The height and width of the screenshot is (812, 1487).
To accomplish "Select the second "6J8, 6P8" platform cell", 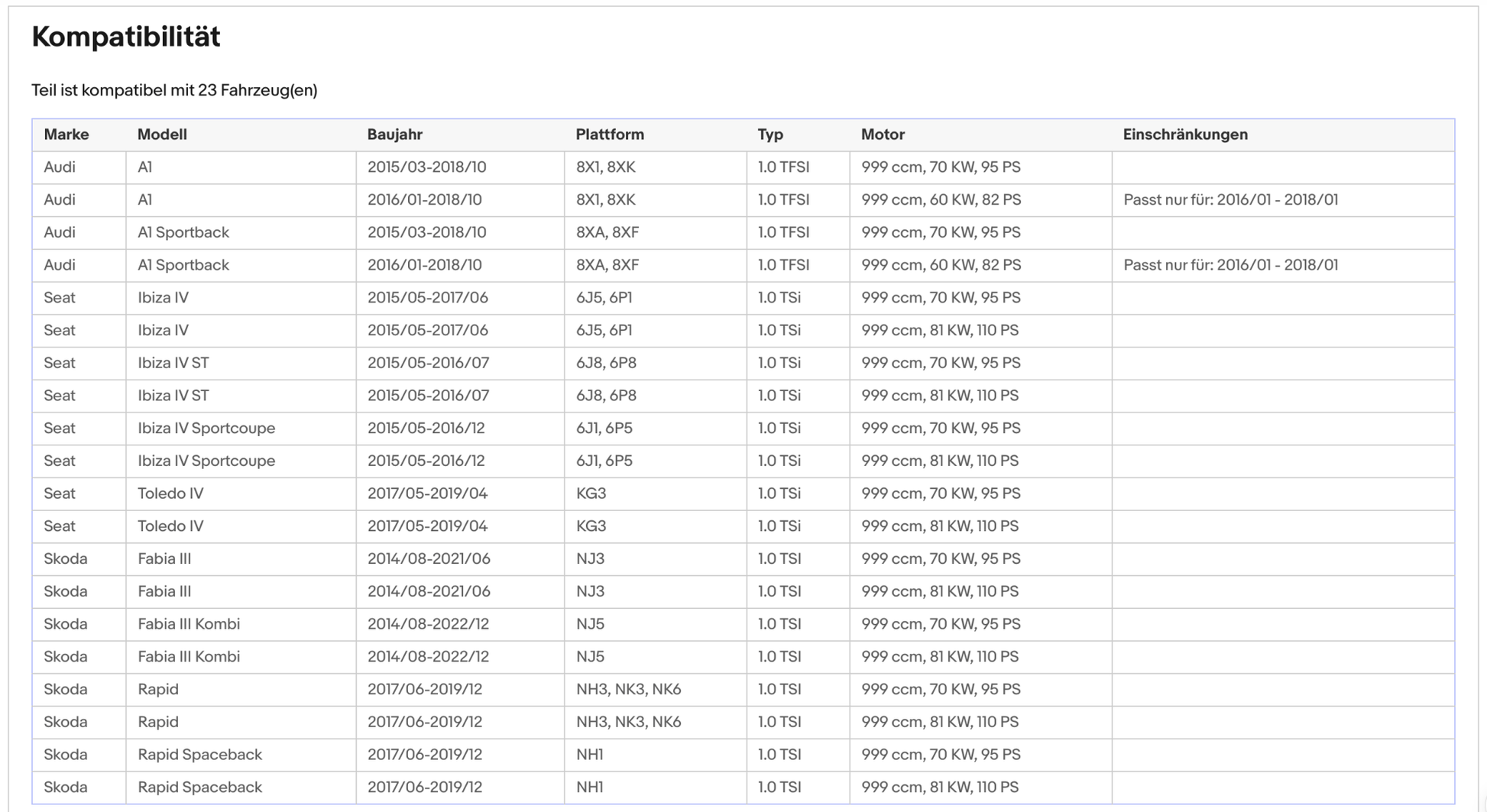I will click(606, 396).
